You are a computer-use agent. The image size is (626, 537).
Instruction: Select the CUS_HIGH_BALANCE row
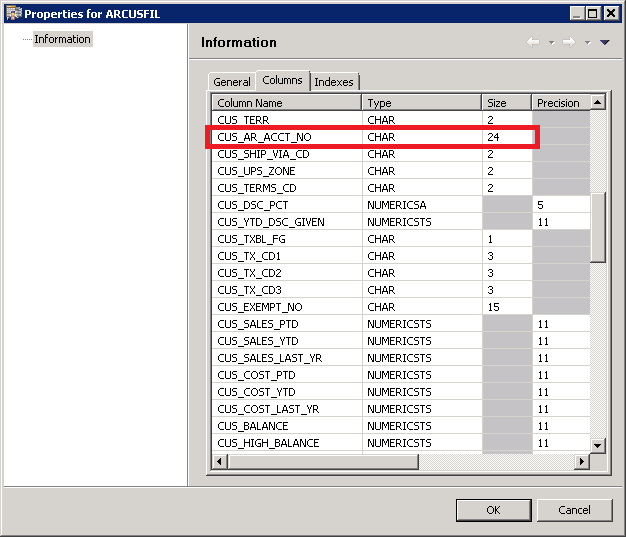[x=401, y=443]
